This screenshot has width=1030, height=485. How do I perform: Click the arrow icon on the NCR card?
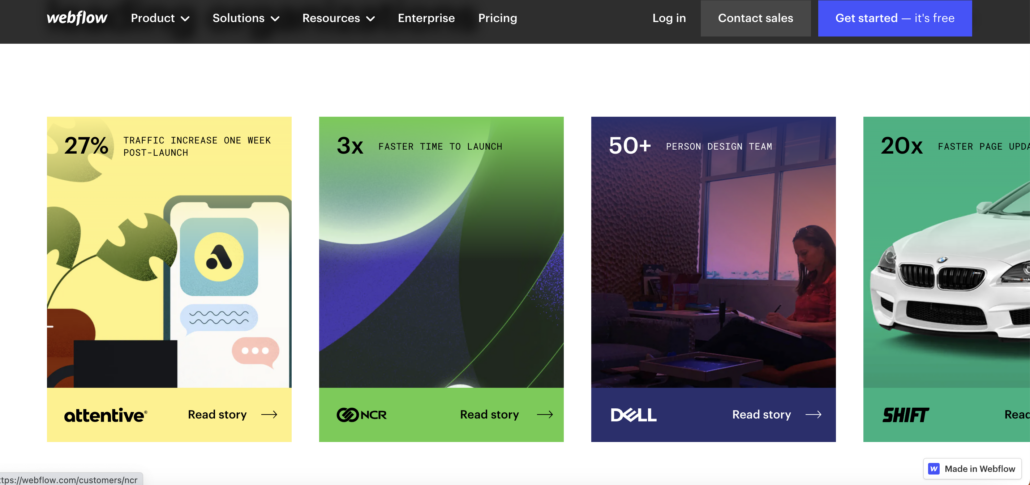click(x=545, y=415)
